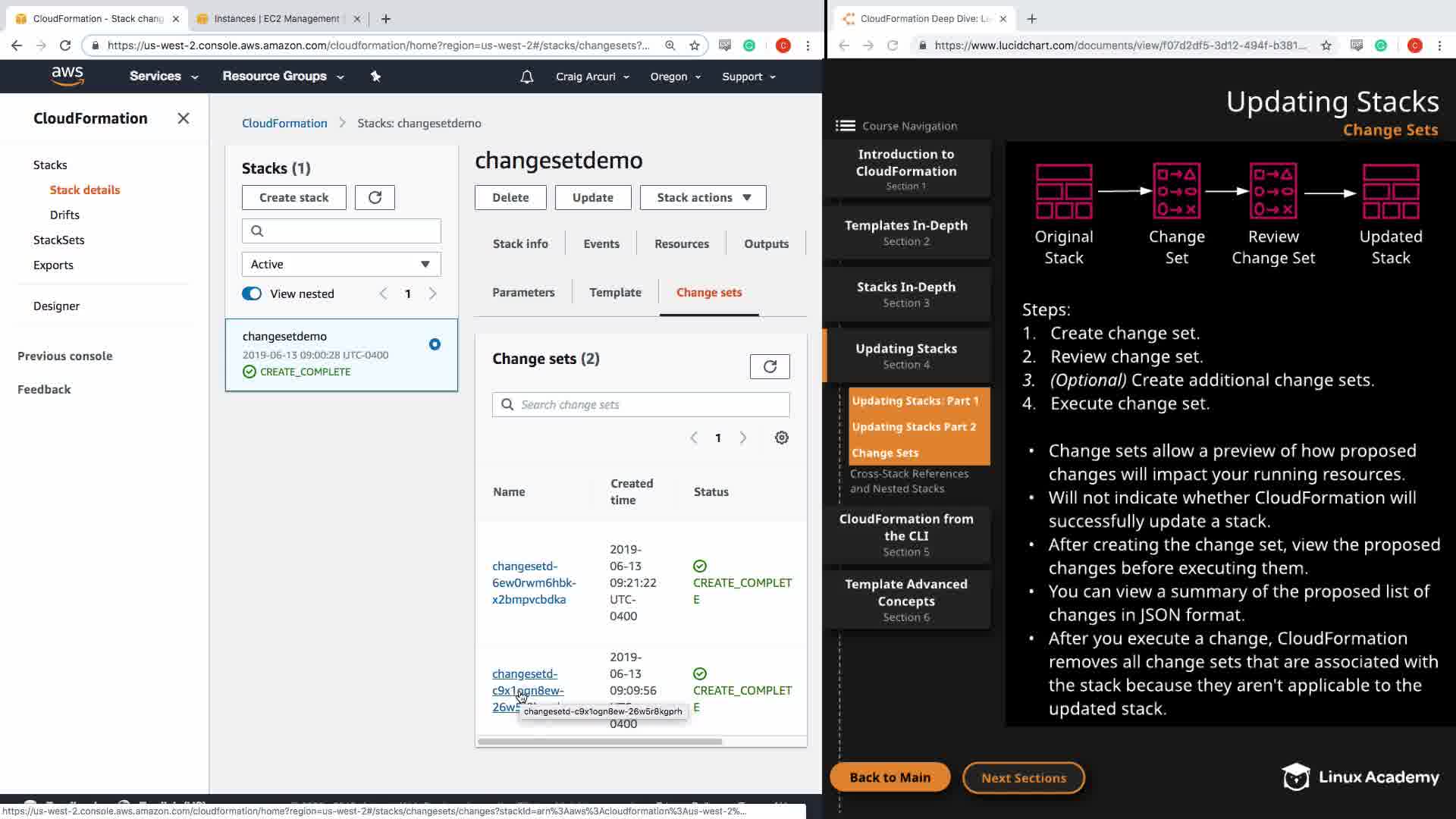This screenshot has height=819, width=1456.
Task: Open Course Navigation list icon
Action: point(845,126)
